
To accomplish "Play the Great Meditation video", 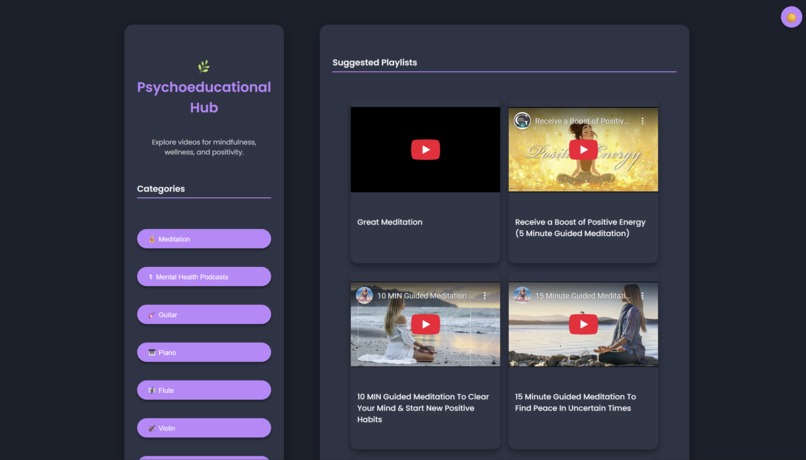I will coord(425,150).
